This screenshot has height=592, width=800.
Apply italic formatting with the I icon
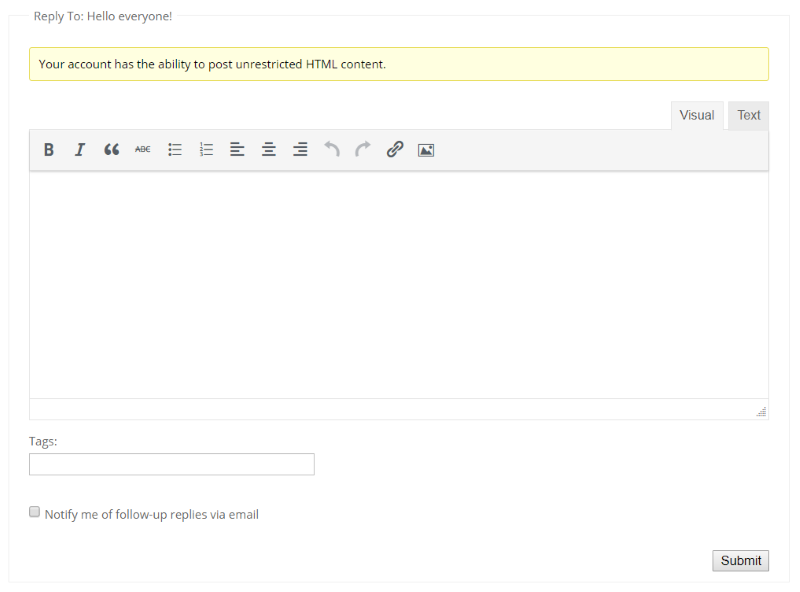[x=80, y=150]
